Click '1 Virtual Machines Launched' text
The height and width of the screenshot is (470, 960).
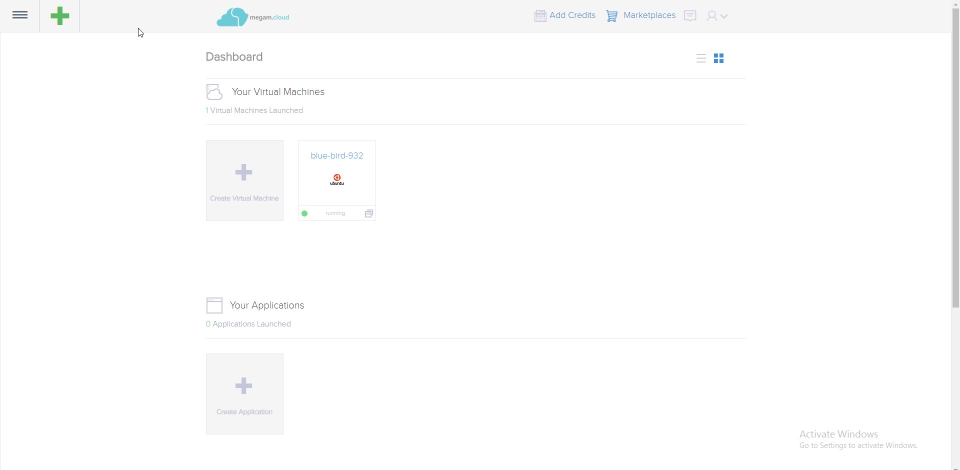(254, 111)
